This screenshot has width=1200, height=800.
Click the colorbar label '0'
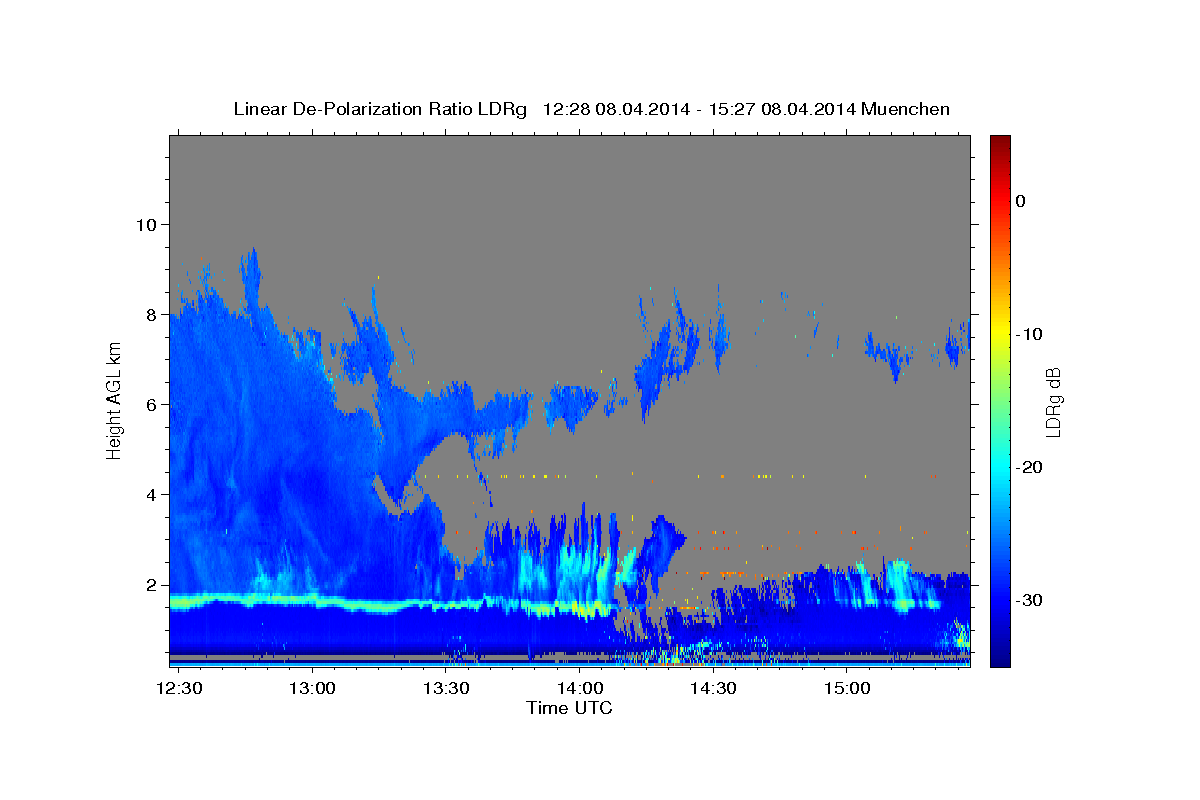[1021, 201]
